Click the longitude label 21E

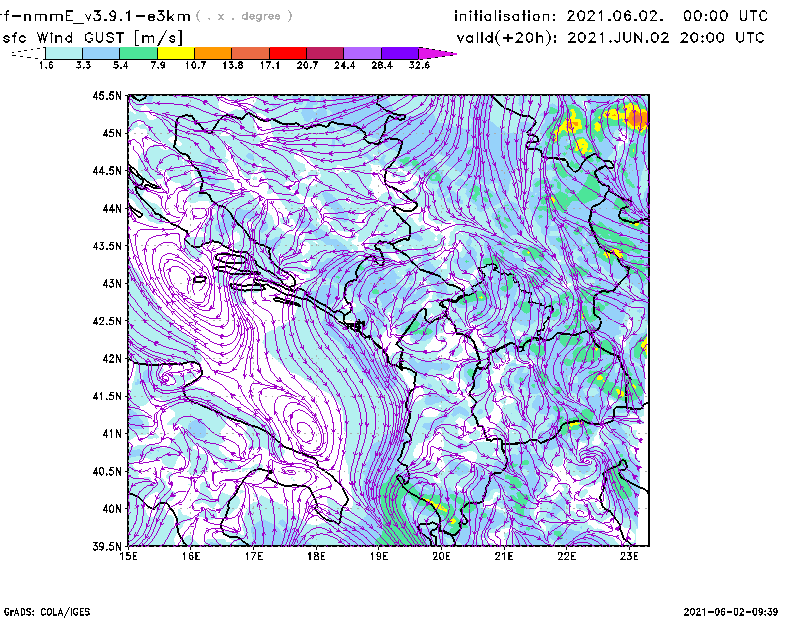(504, 556)
